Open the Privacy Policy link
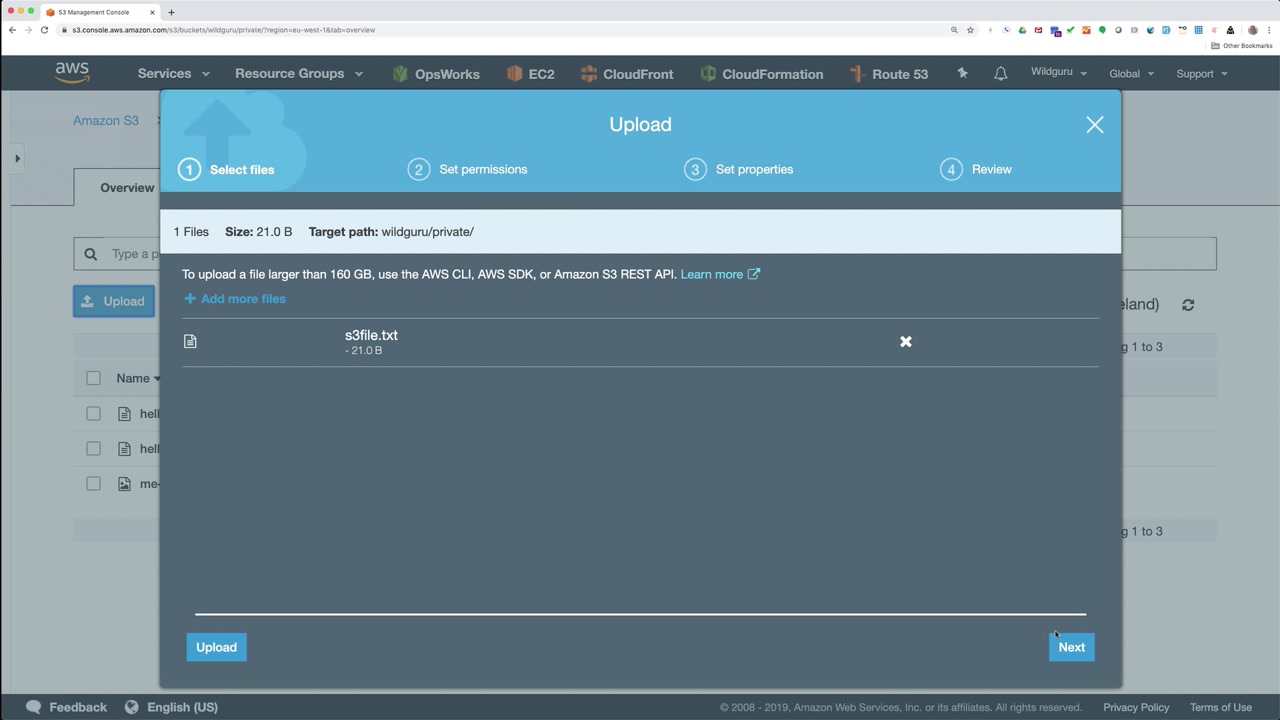Screen dimensions: 1280x720 pos(1136,707)
